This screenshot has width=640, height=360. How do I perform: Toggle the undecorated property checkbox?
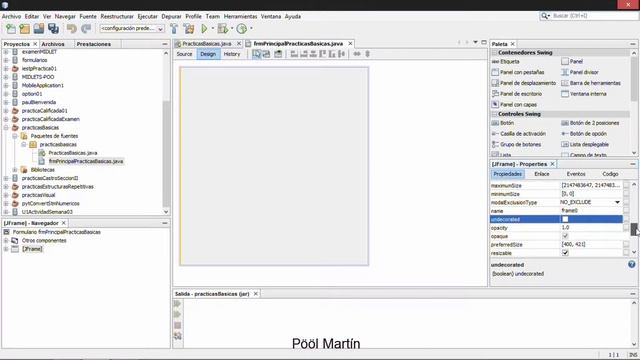pos(565,220)
